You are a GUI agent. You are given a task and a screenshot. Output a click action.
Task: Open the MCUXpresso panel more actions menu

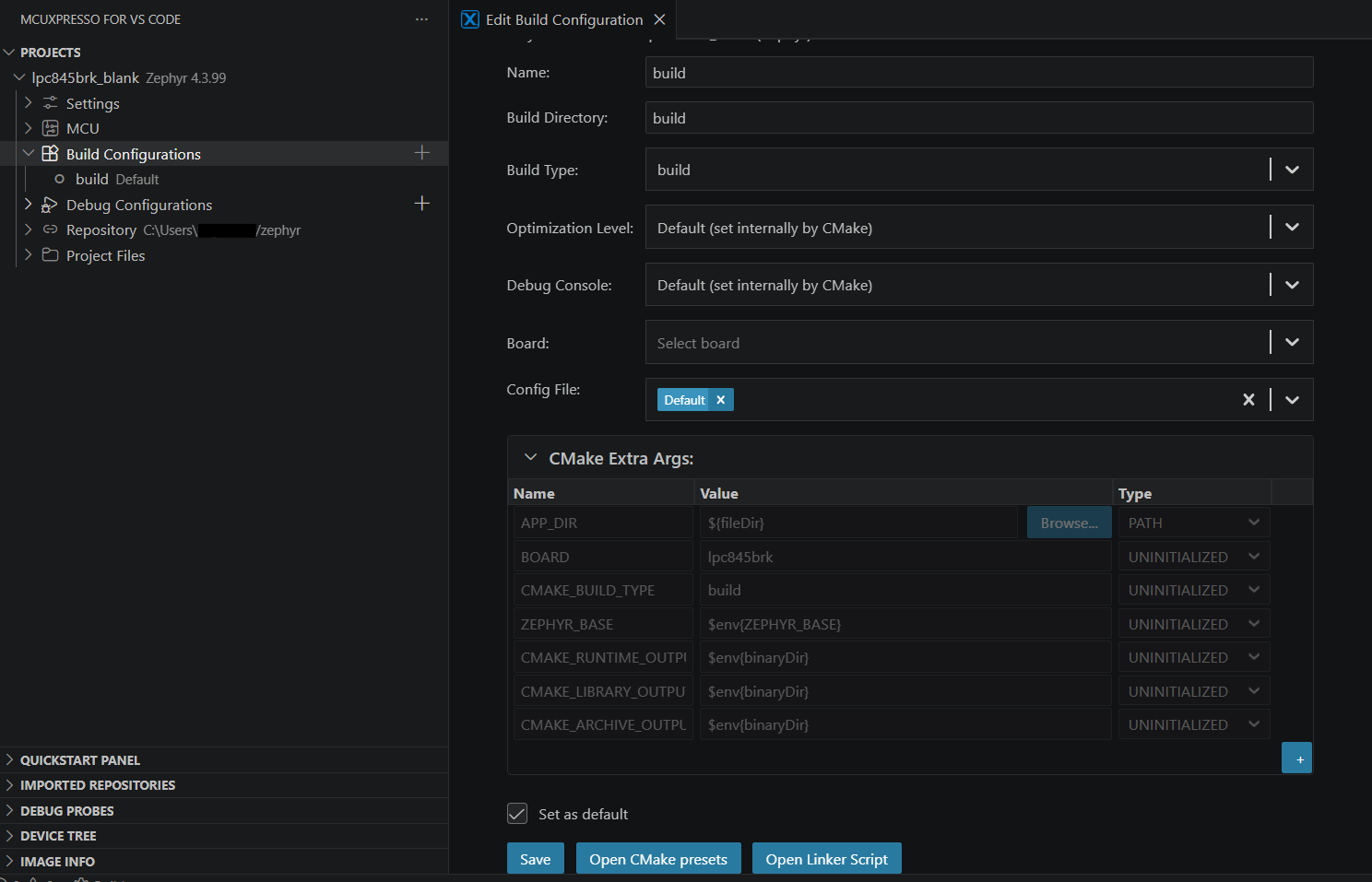[421, 19]
